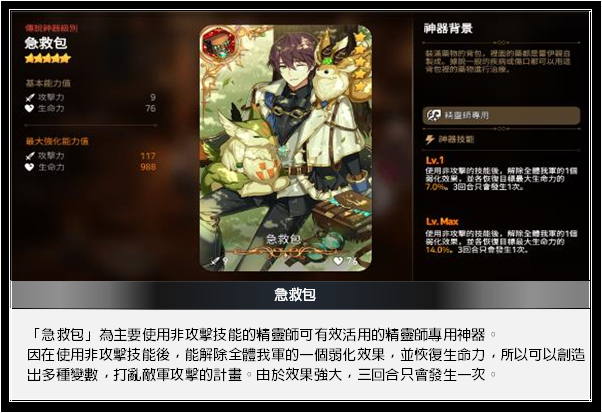The width and height of the screenshot is (602, 413).
Task: Click the soul weaver class icon in 精靈師專用 bar
Action: tap(434, 115)
